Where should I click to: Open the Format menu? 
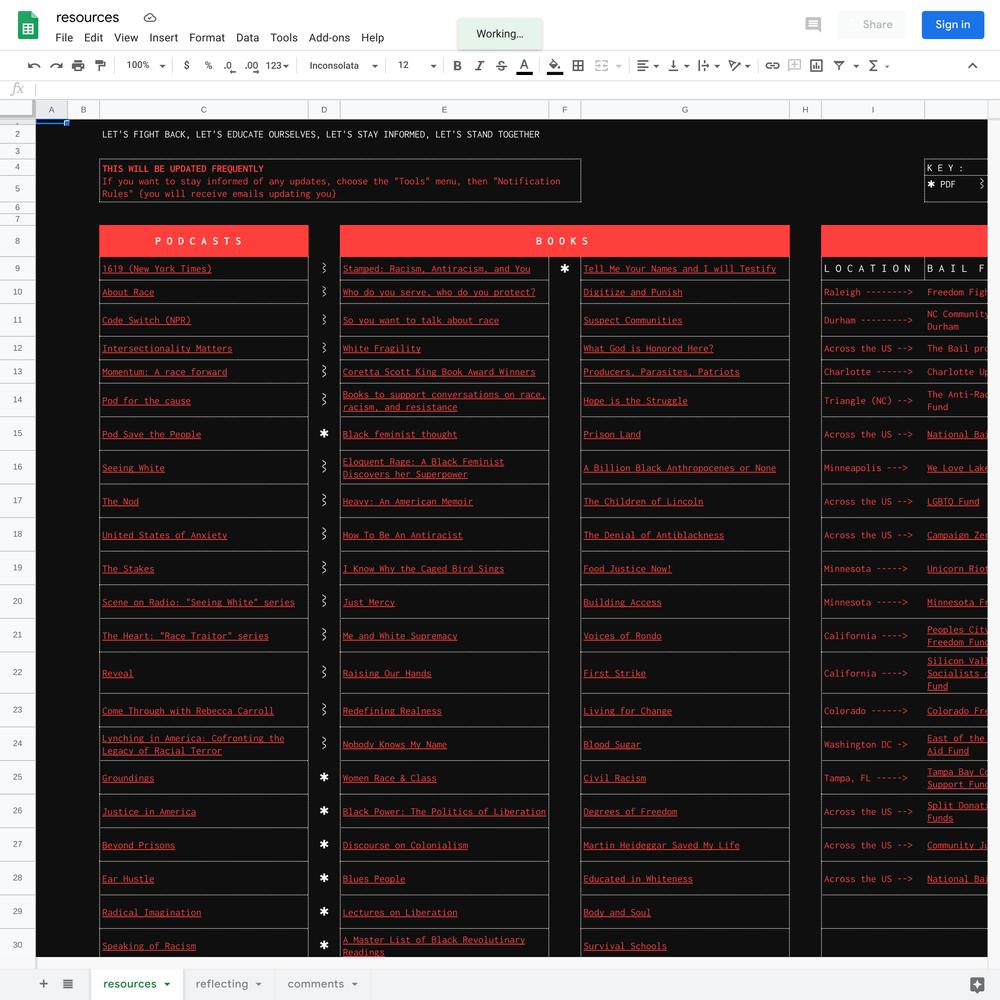pyautogui.click(x=207, y=38)
